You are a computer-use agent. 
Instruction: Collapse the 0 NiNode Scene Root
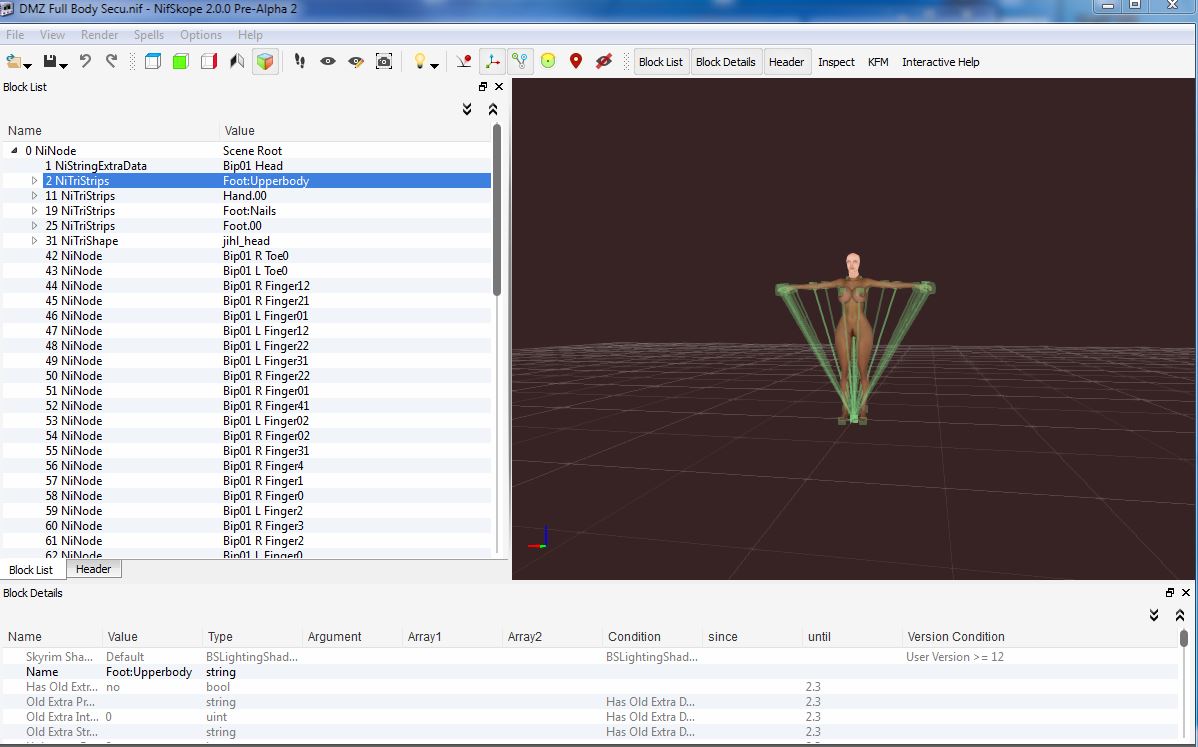tap(14, 151)
